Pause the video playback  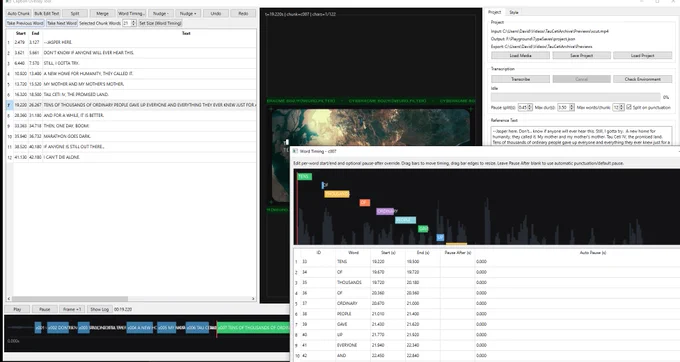tap(45, 309)
